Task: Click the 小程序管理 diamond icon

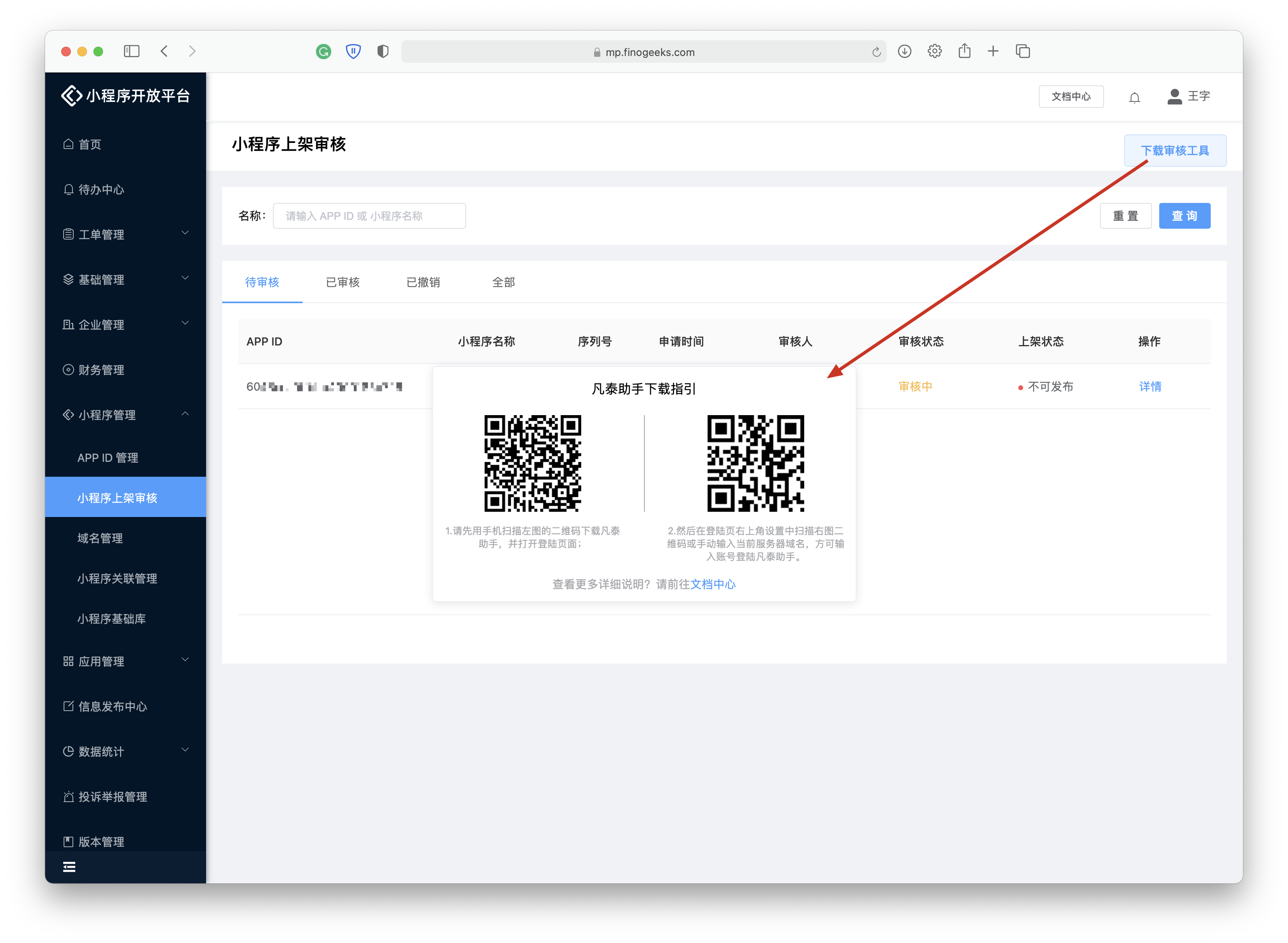Action: tap(68, 414)
